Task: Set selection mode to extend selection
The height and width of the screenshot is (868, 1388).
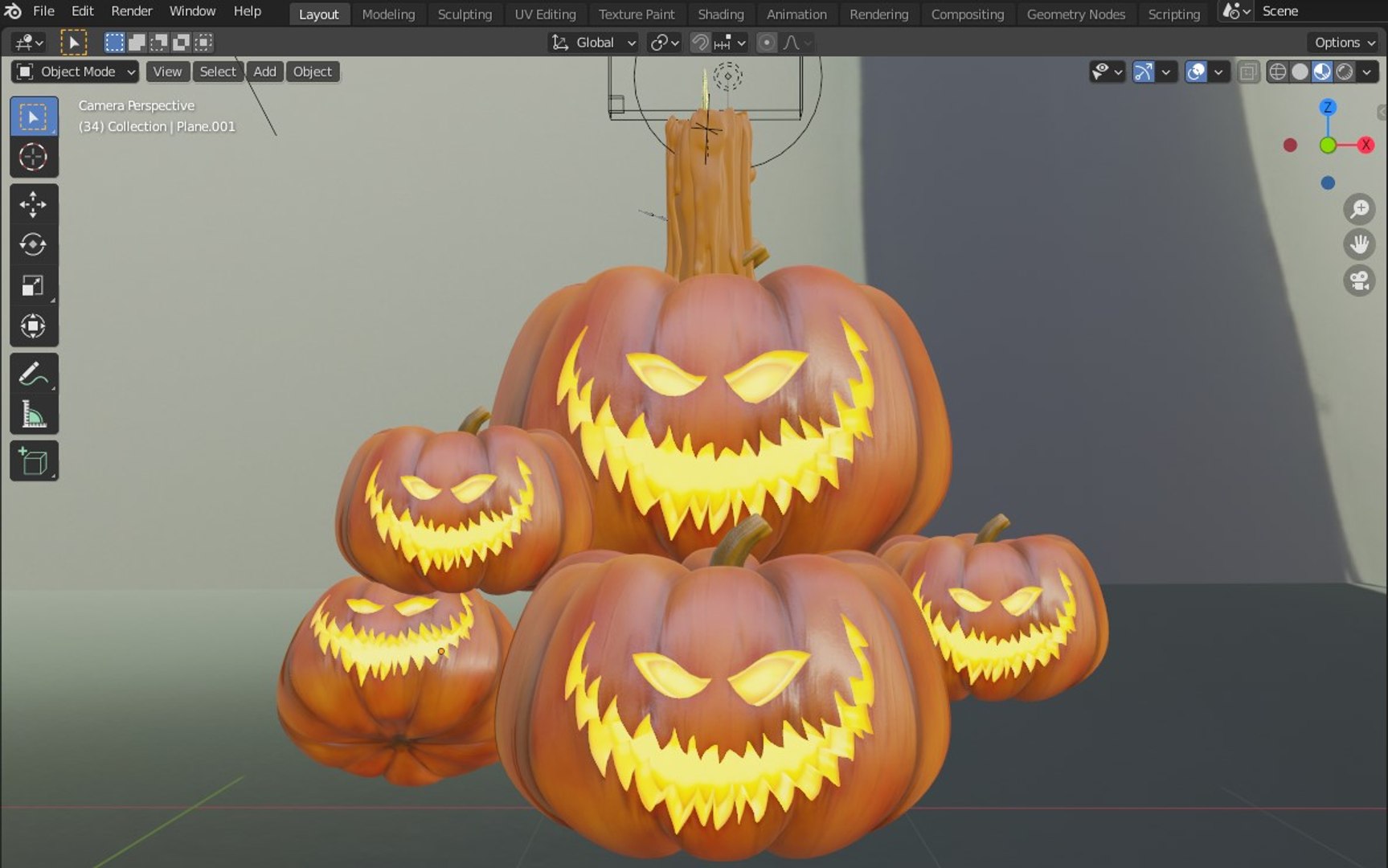Action: click(x=137, y=43)
